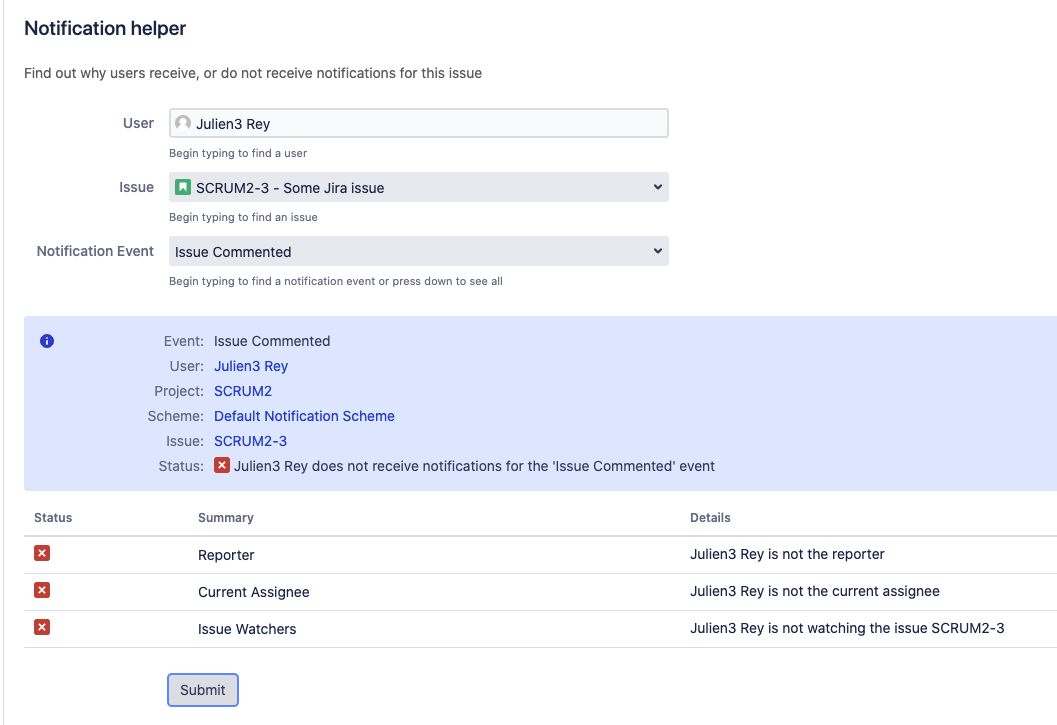Image resolution: width=1057 pixels, height=725 pixels.
Task: Click the Status column header
Action: pos(53,518)
